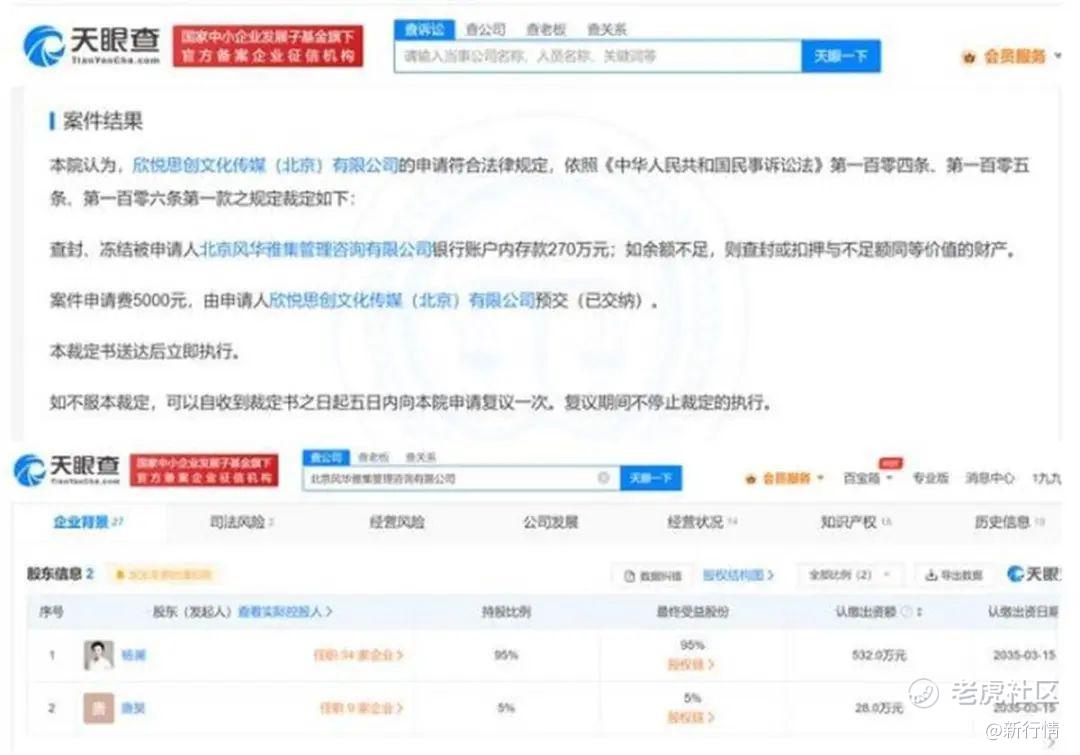This screenshot has height=755, width=1080.
Task: Open 欣悦思创文化传媒 link in the 本院认为 paragraph
Action: tap(266, 165)
